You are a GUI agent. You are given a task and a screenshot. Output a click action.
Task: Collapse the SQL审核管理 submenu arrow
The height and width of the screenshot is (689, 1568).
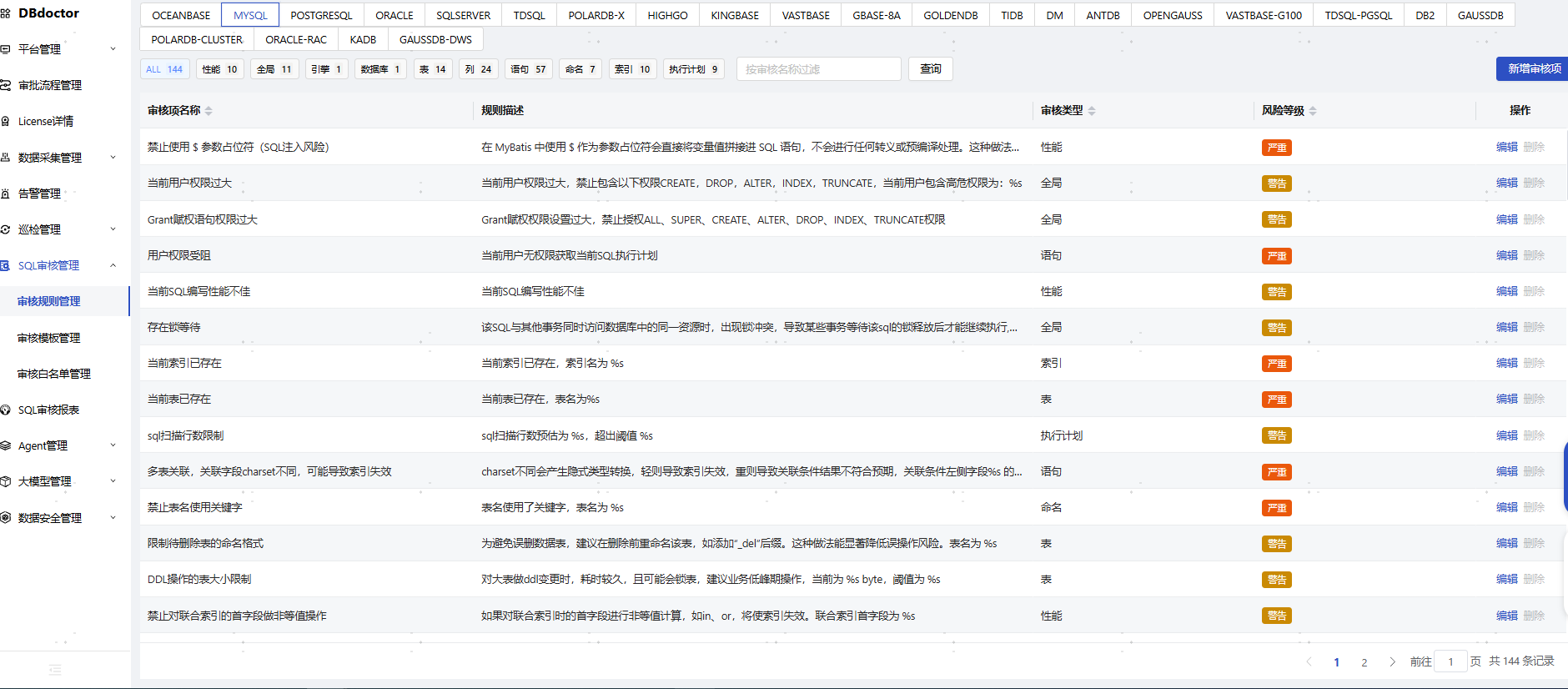(113, 265)
